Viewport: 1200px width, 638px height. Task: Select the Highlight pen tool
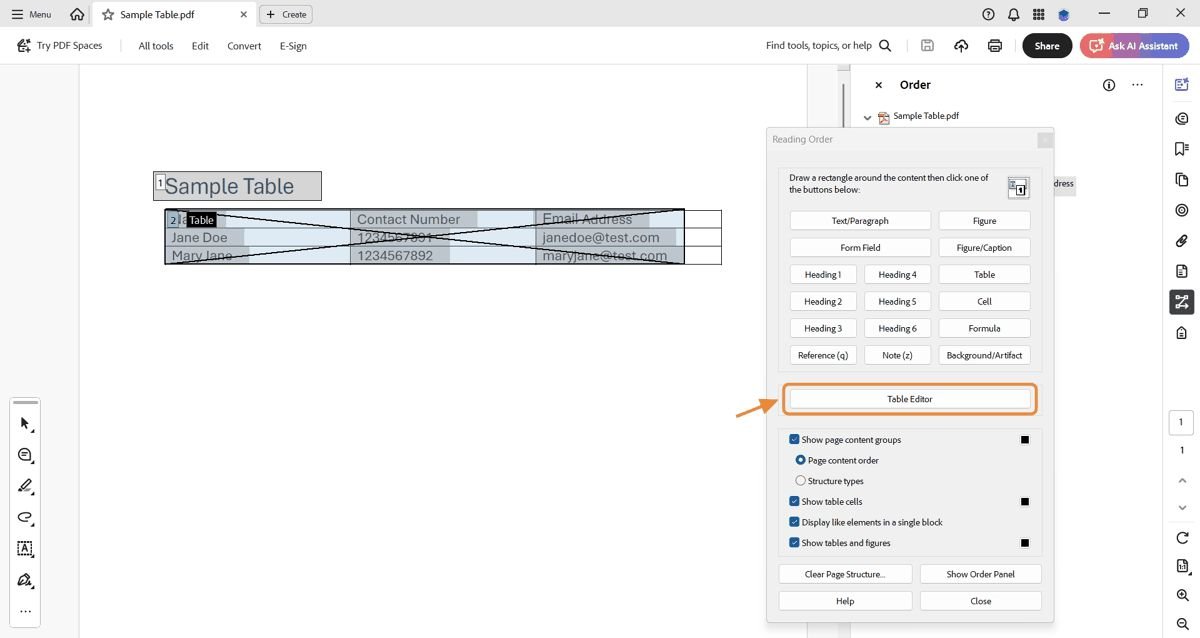pos(25,486)
